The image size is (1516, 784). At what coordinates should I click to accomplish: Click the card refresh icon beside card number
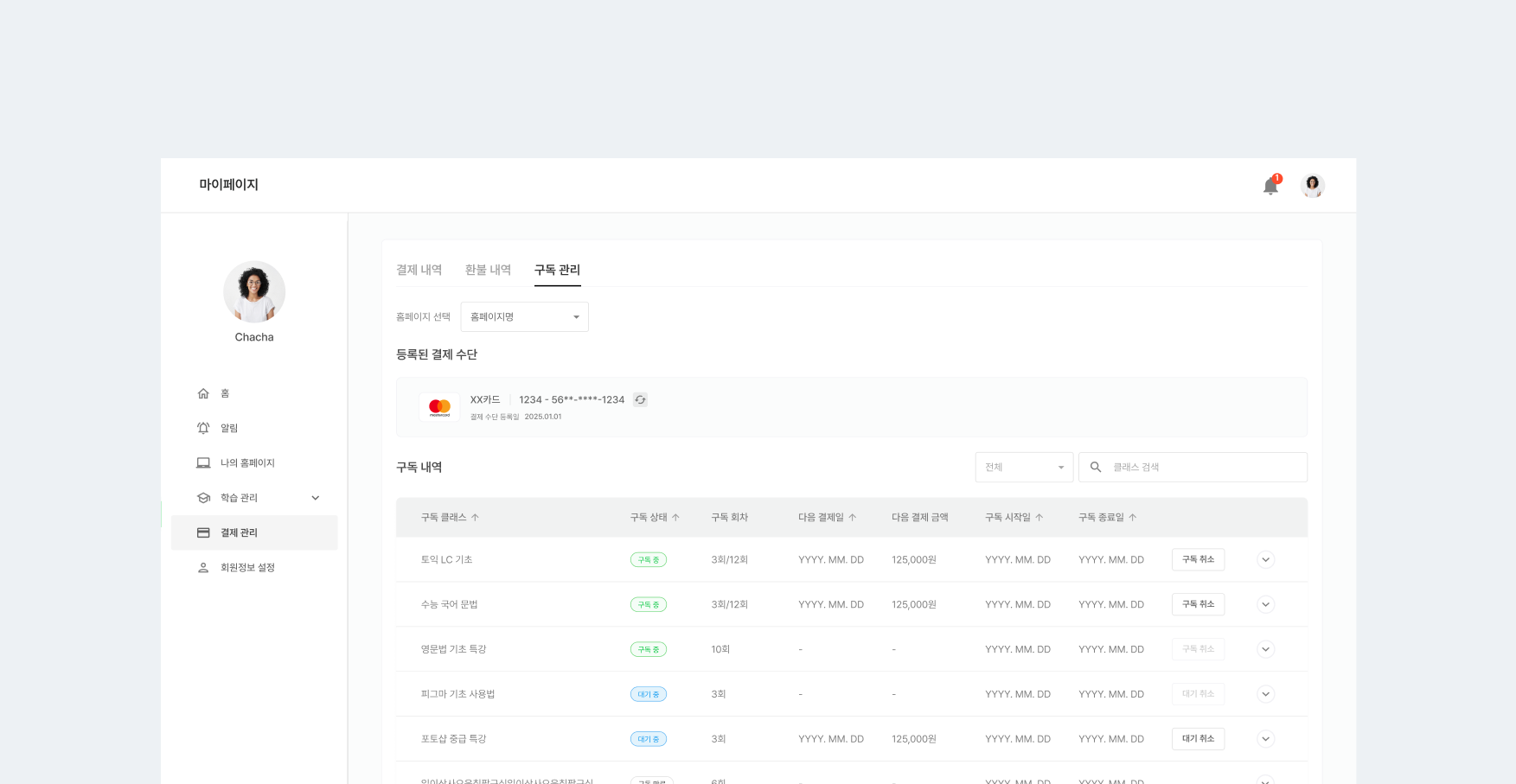click(x=640, y=399)
